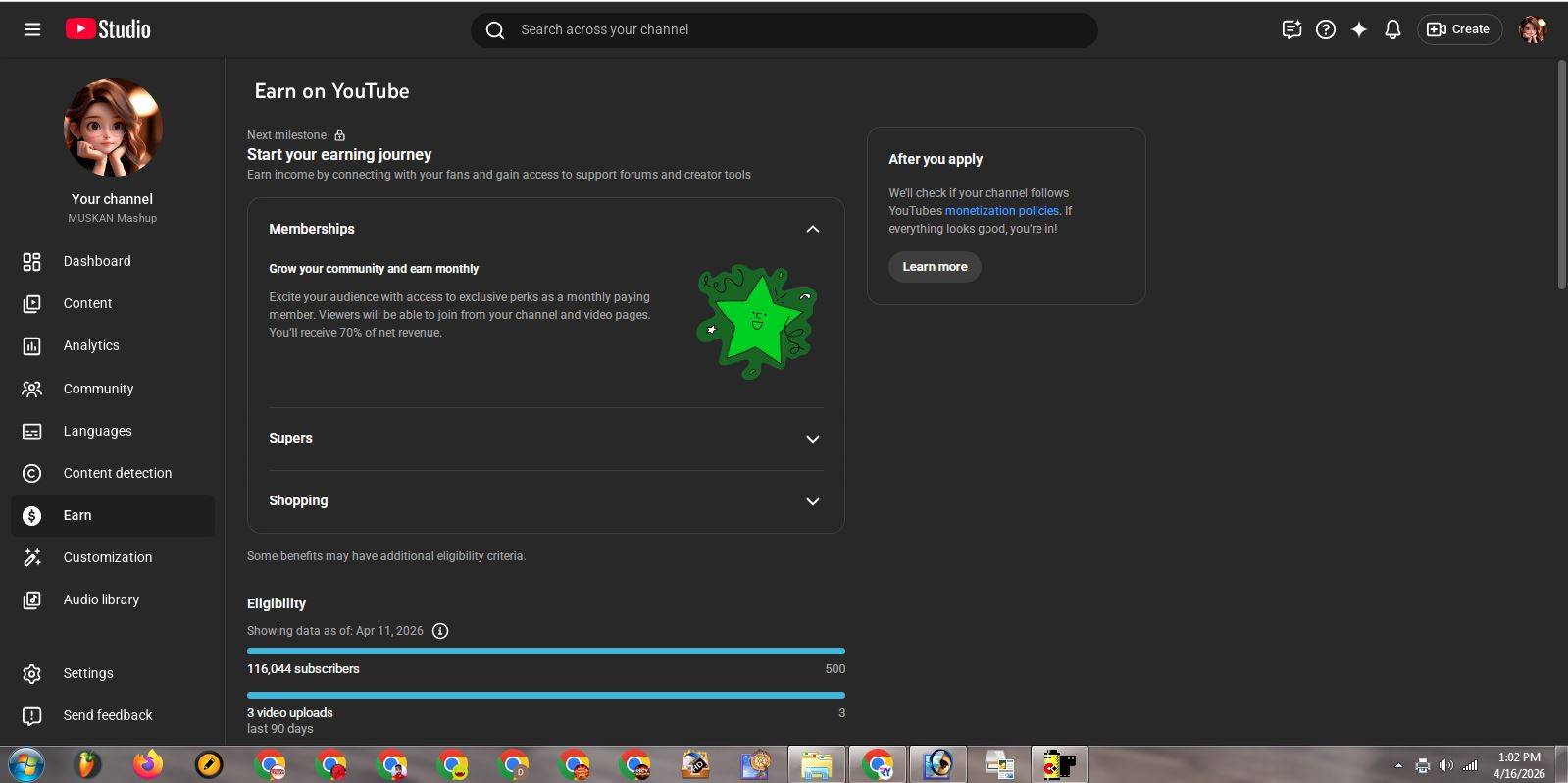Viewport: 1568px width, 783px height.
Task: Click the YouTube Studio logo
Action: coord(108,29)
